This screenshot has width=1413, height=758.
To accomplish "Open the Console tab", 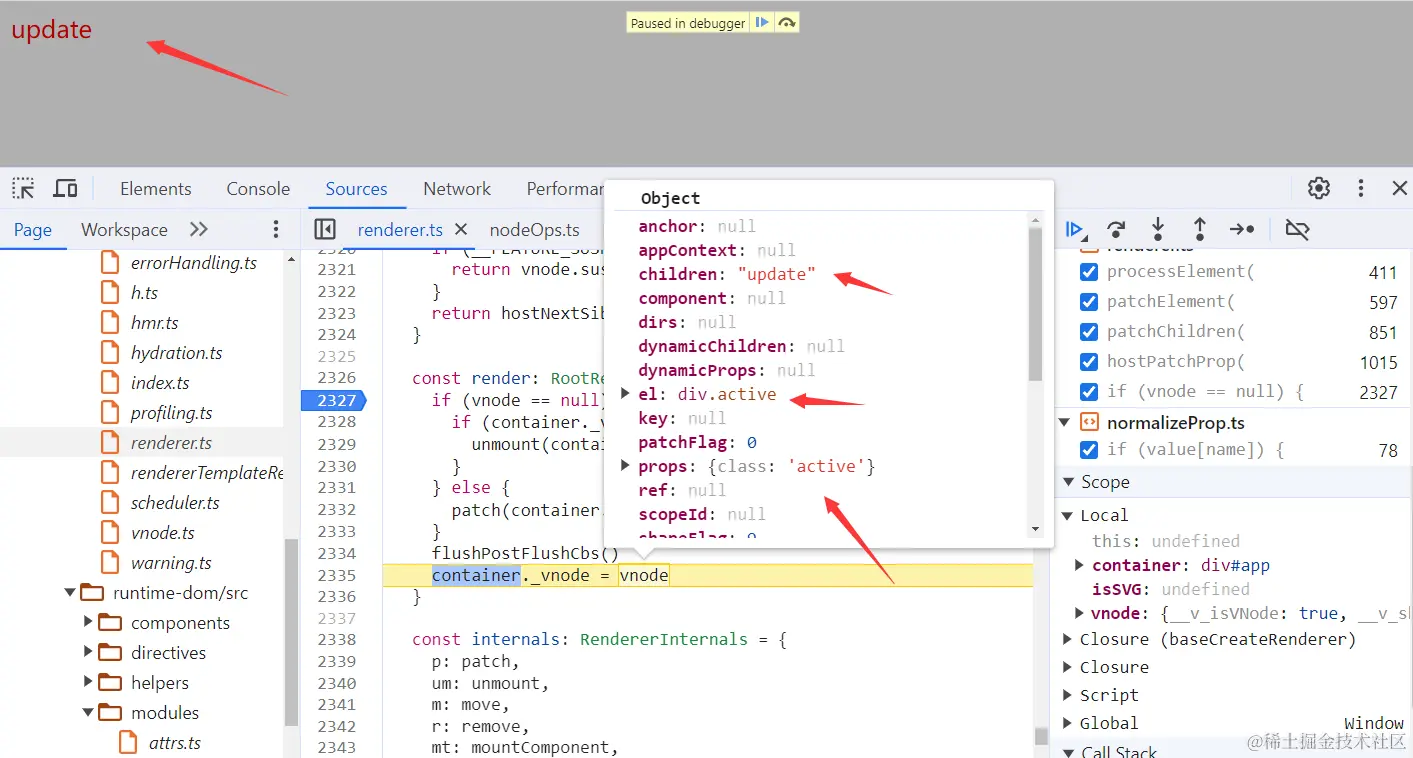I will [258, 189].
